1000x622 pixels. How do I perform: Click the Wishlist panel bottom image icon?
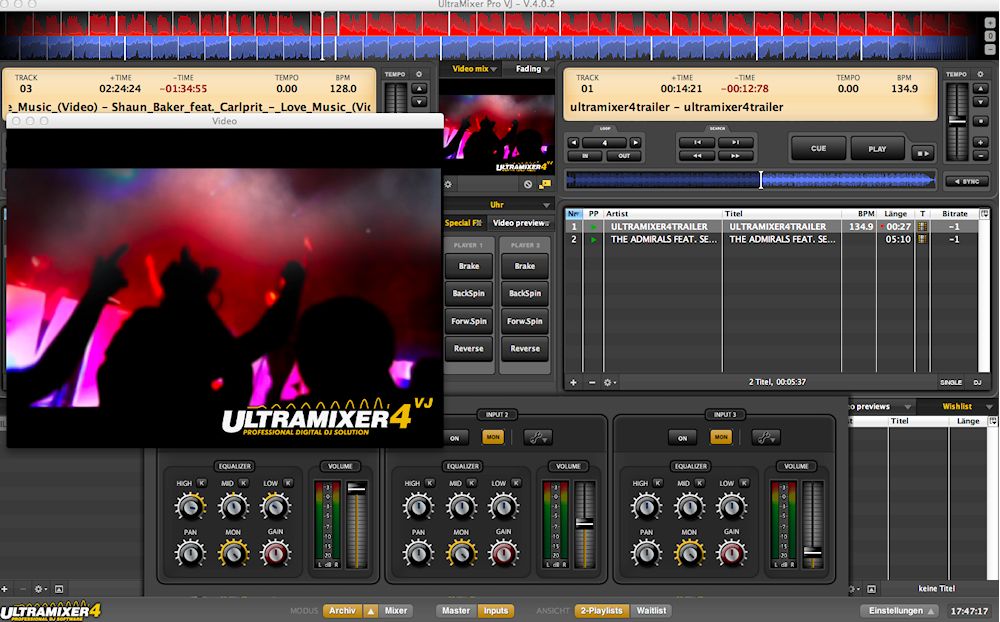point(872,589)
